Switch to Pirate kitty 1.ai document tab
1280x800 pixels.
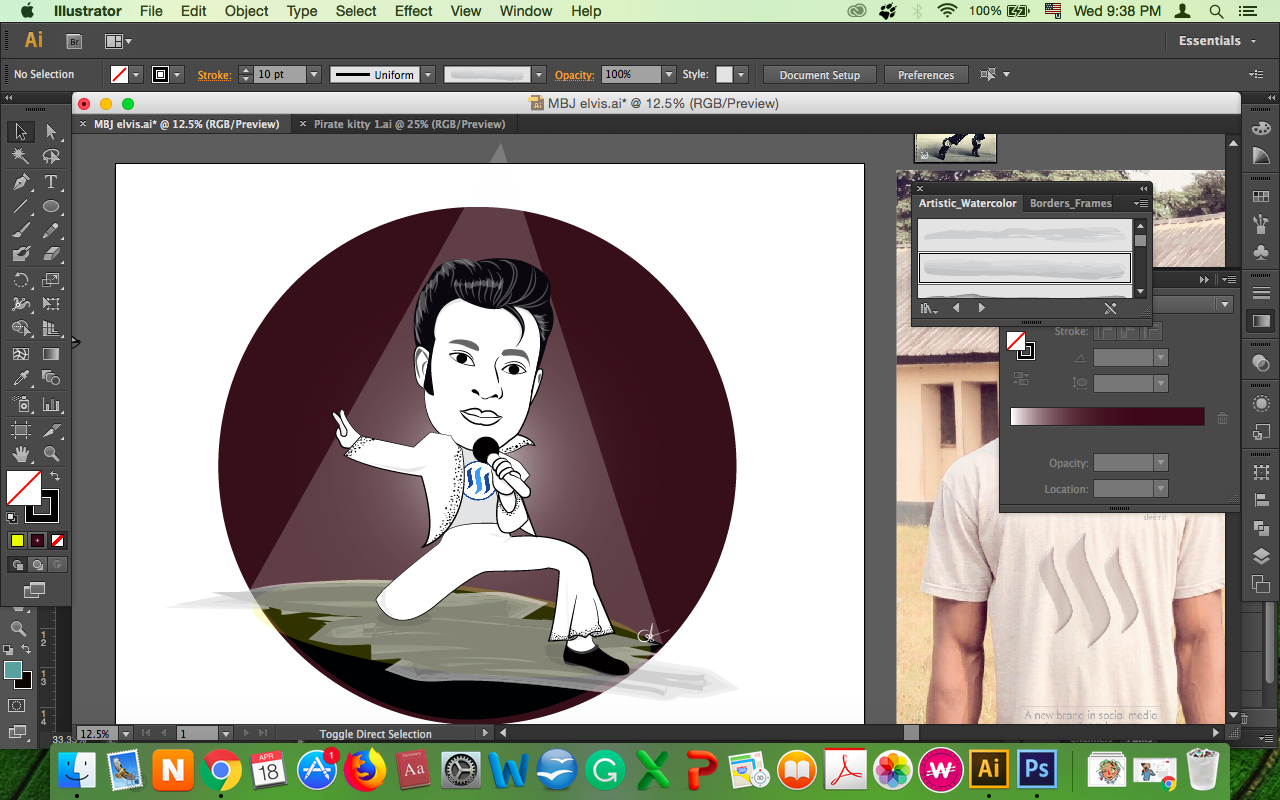click(x=409, y=124)
